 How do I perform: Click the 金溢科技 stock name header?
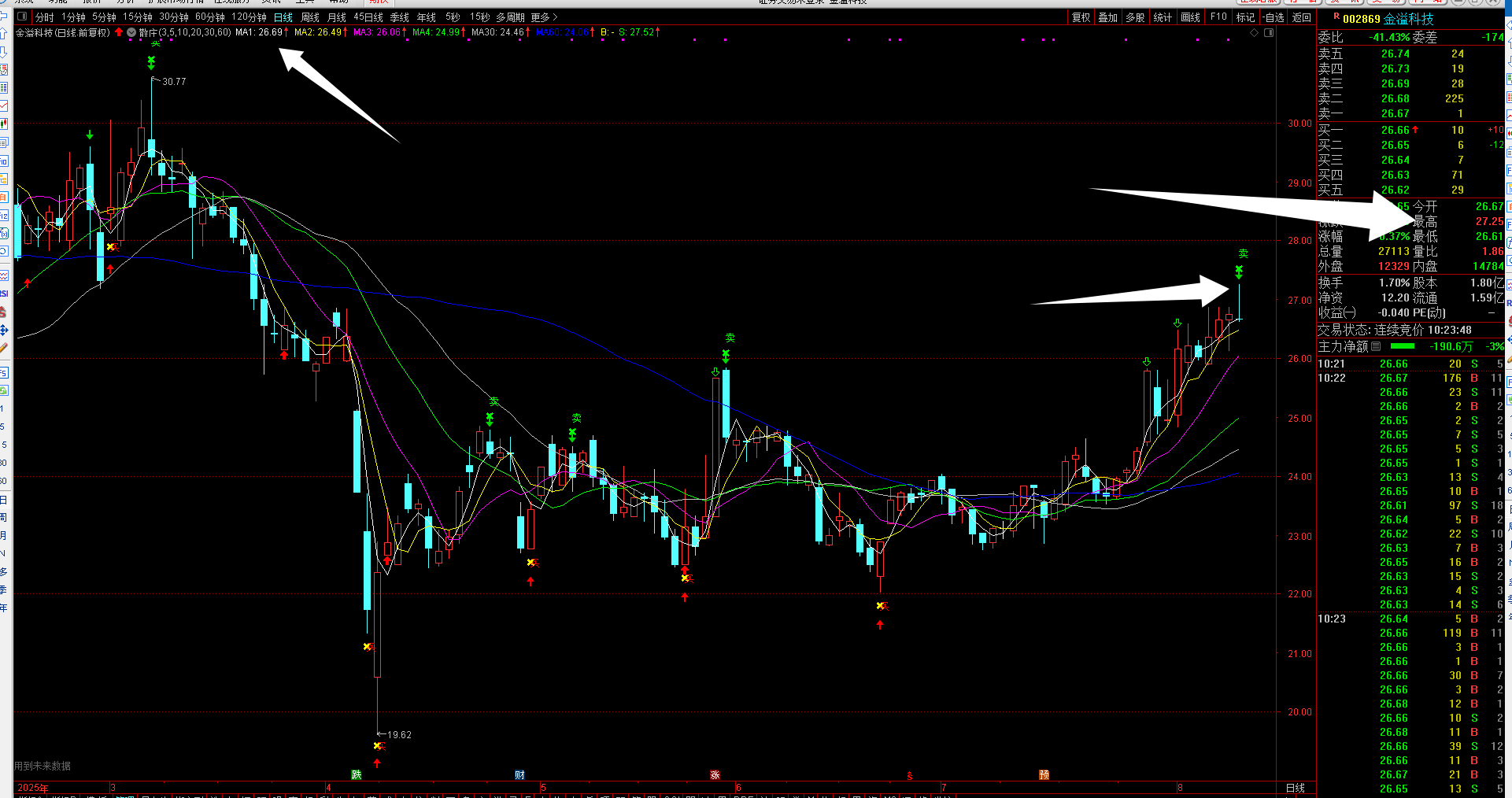tap(1409, 19)
